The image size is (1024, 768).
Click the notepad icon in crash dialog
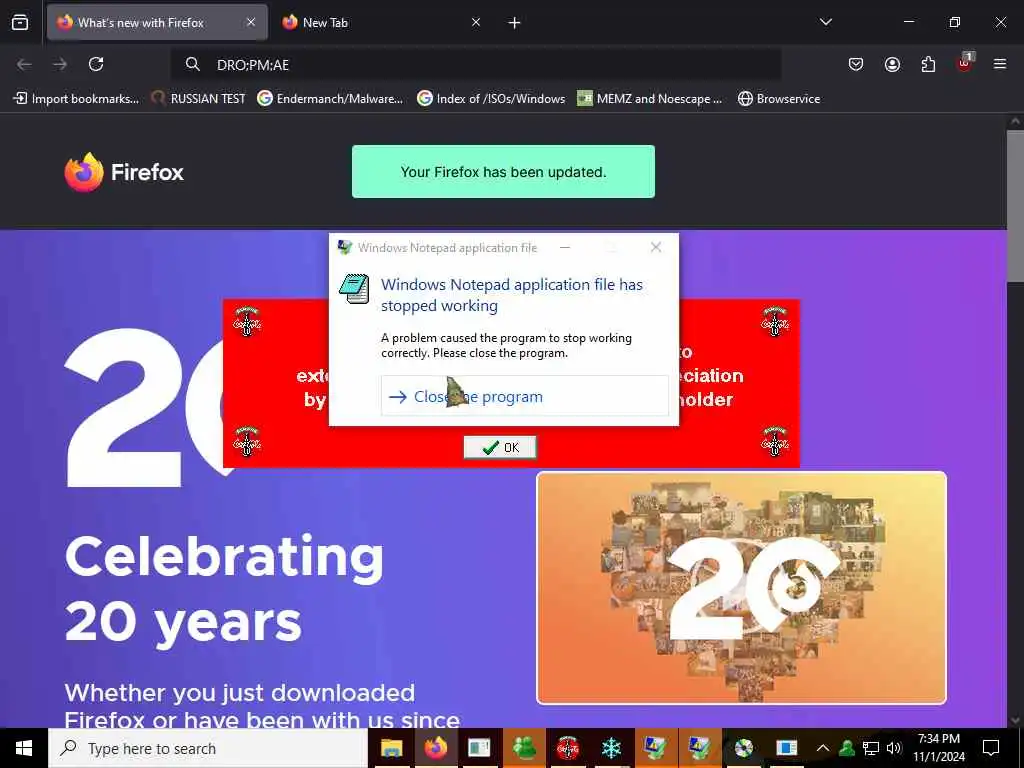[354, 289]
